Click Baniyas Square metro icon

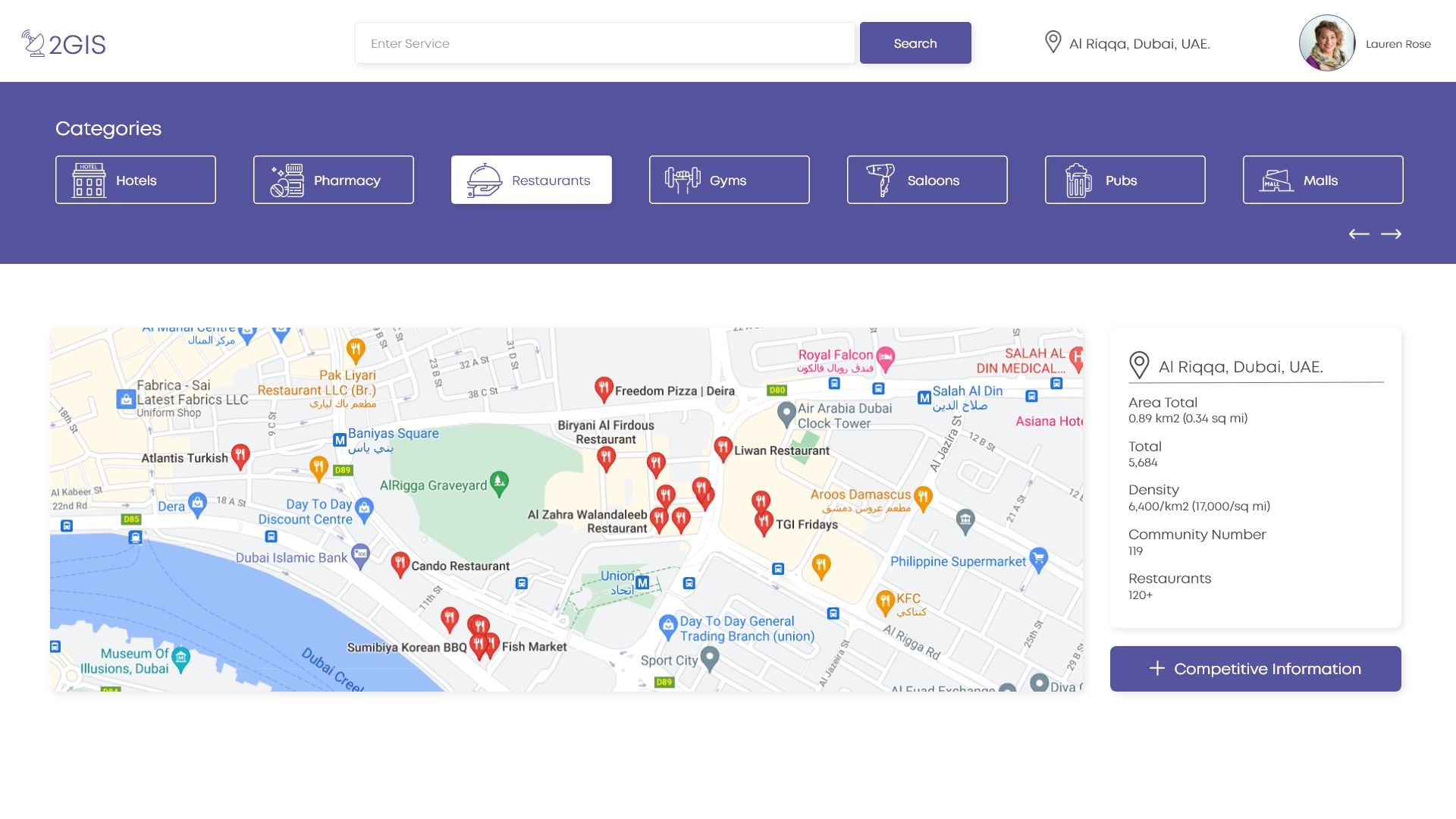click(x=340, y=440)
